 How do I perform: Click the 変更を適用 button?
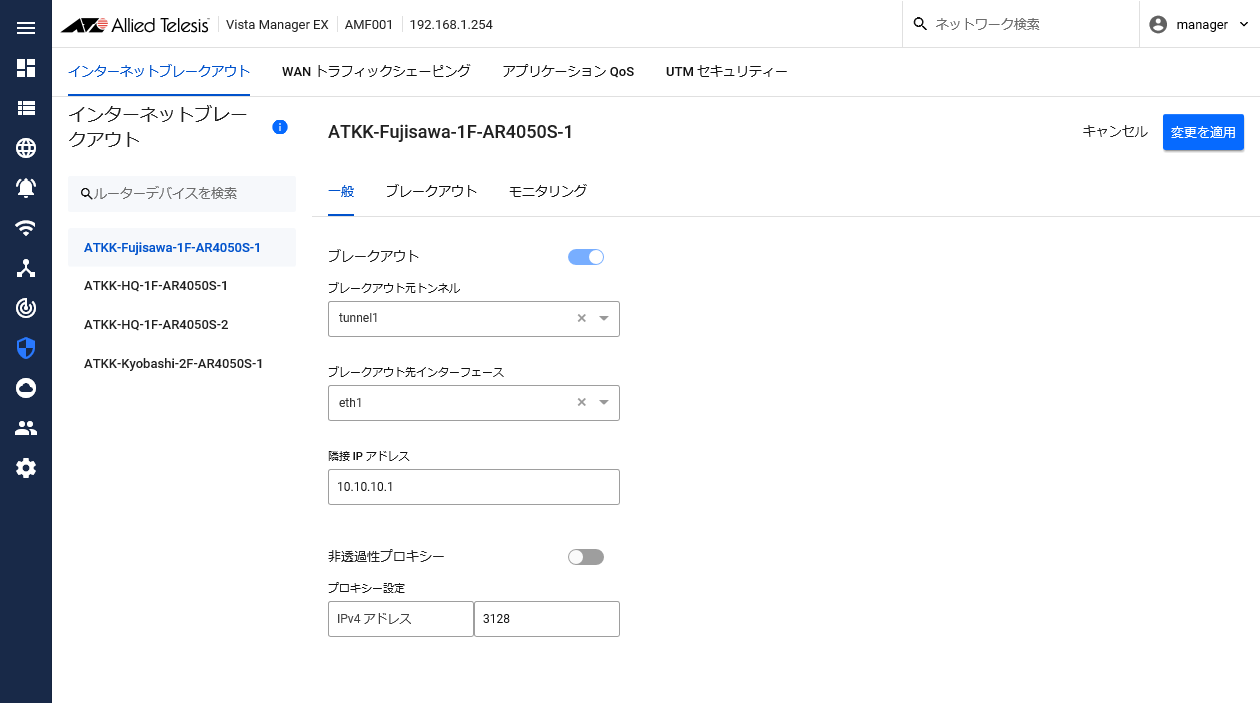click(x=1203, y=132)
